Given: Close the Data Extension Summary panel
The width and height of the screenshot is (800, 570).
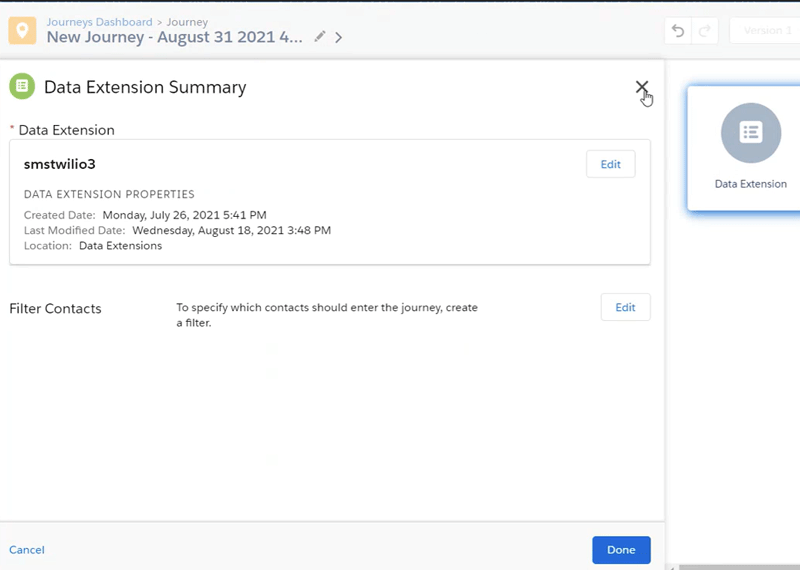Looking at the screenshot, I should point(642,88).
